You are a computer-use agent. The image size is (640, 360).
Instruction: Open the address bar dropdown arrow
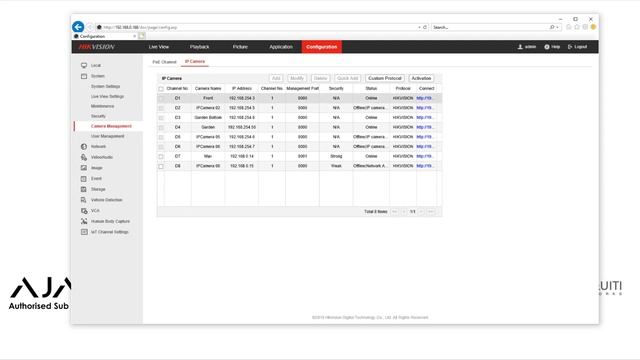click(x=419, y=27)
